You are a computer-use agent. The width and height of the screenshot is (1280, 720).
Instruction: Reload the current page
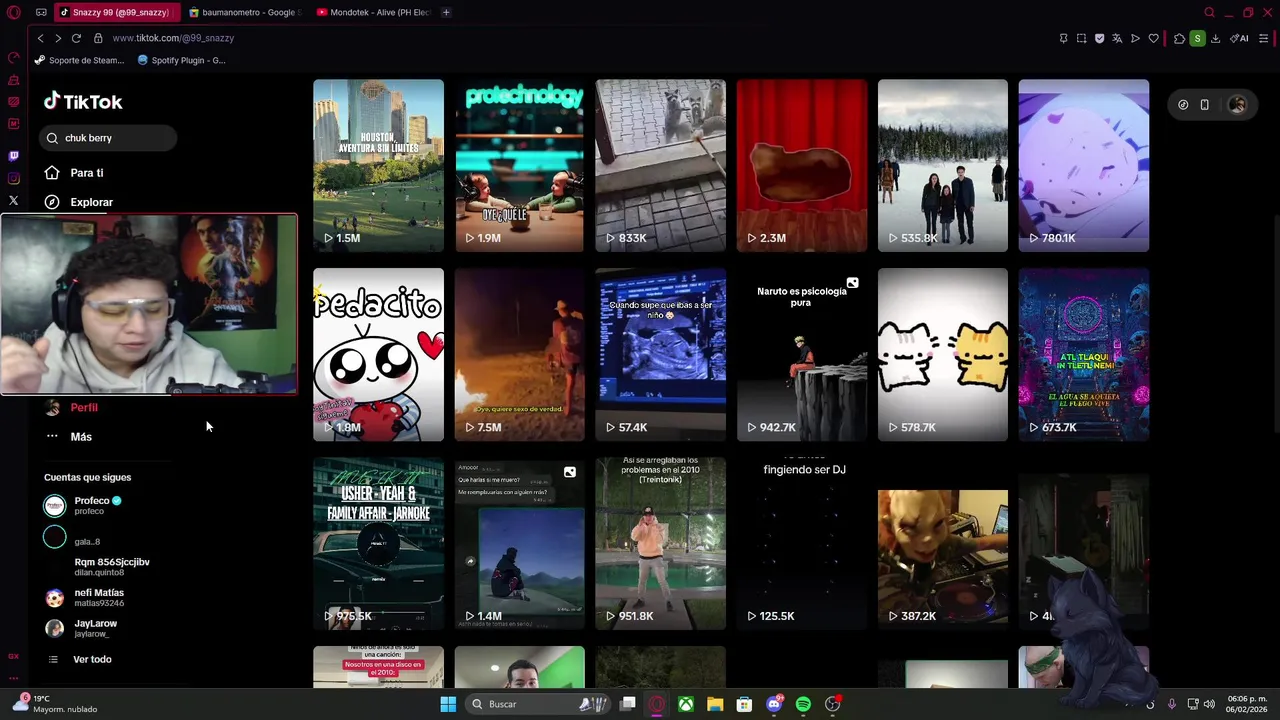pyautogui.click(x=76, y=38)
